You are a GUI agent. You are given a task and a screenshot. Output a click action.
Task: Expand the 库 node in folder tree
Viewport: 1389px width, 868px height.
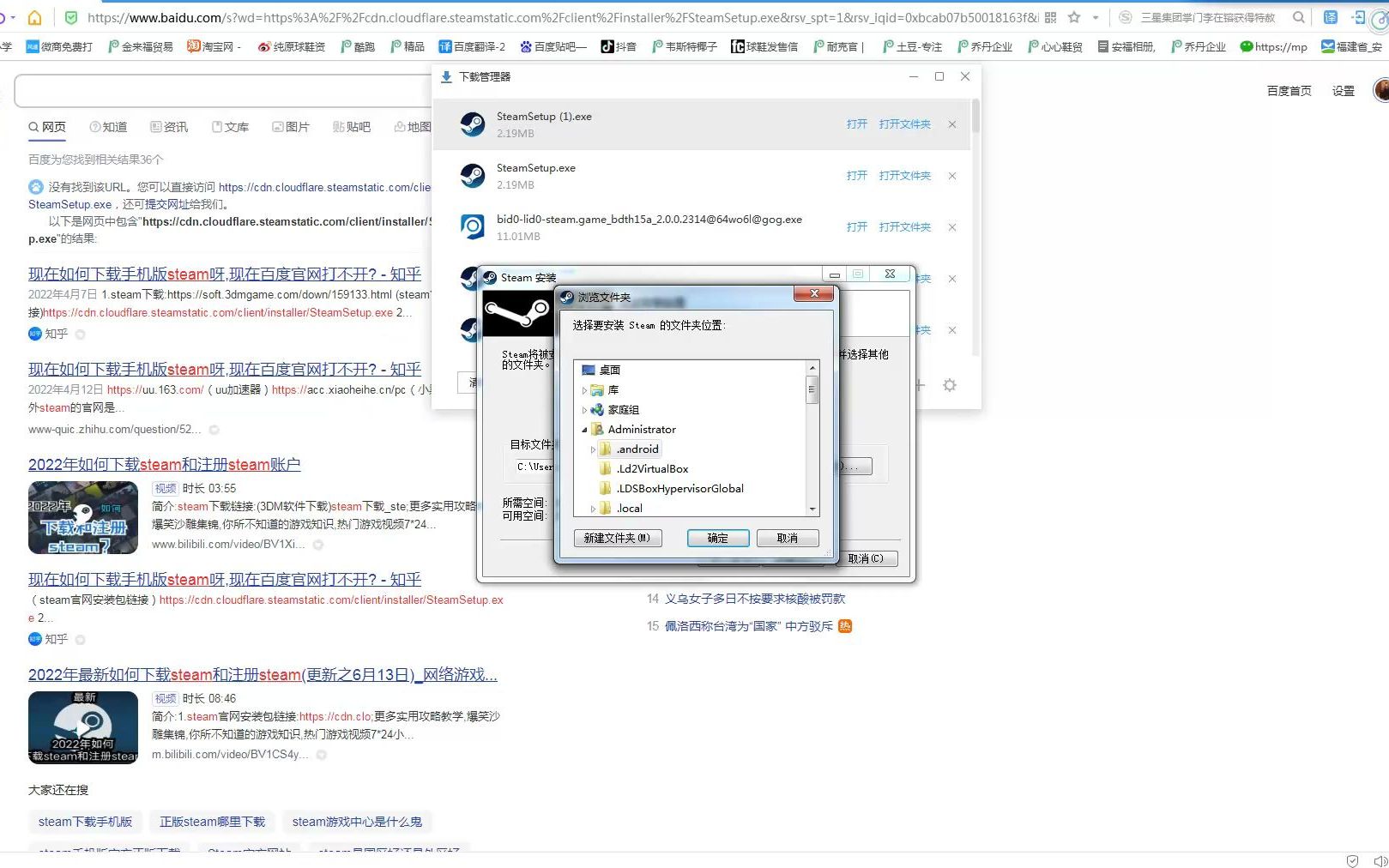point(584,390)
